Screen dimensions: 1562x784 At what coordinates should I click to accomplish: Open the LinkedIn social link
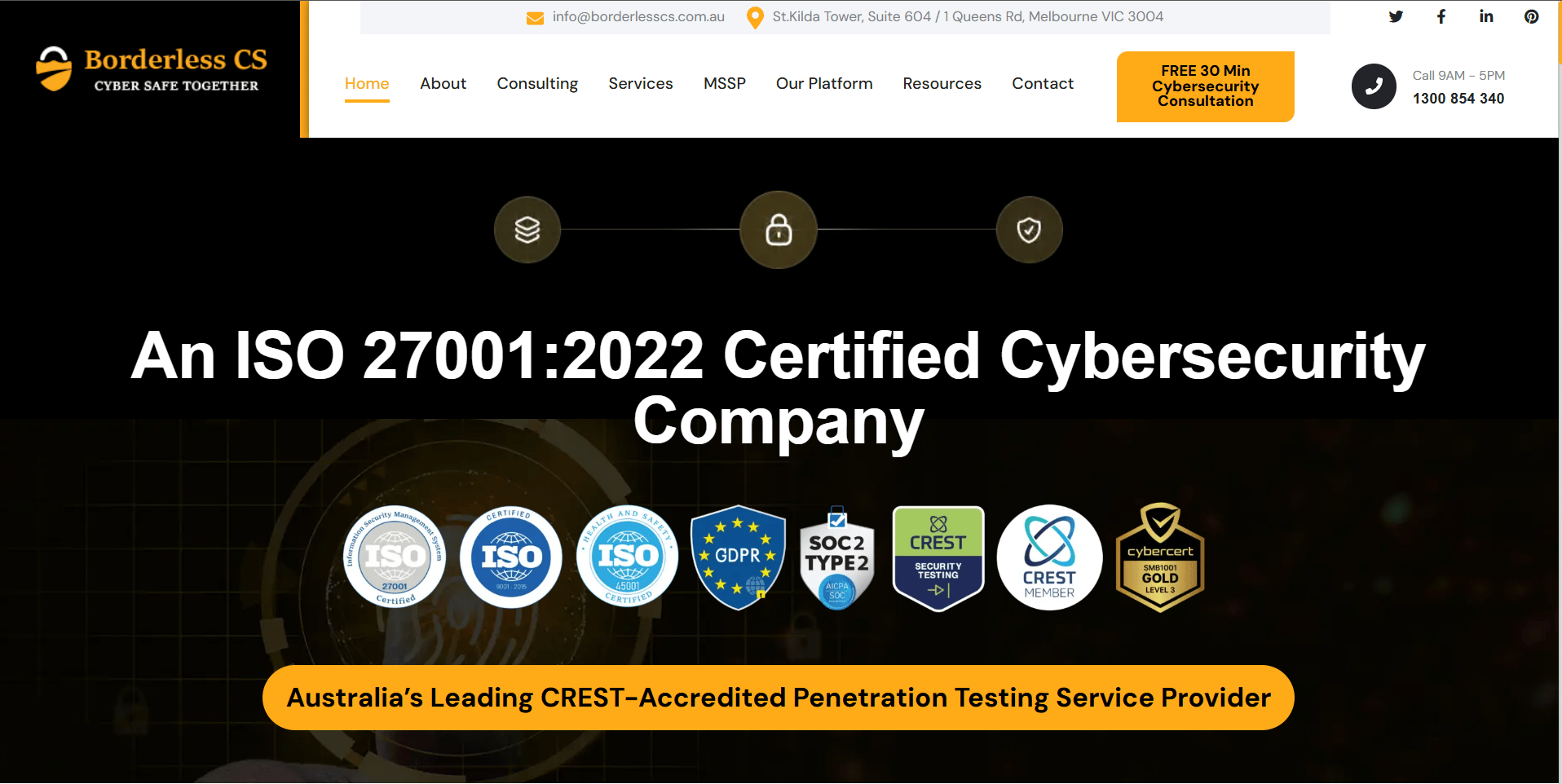1486,16
